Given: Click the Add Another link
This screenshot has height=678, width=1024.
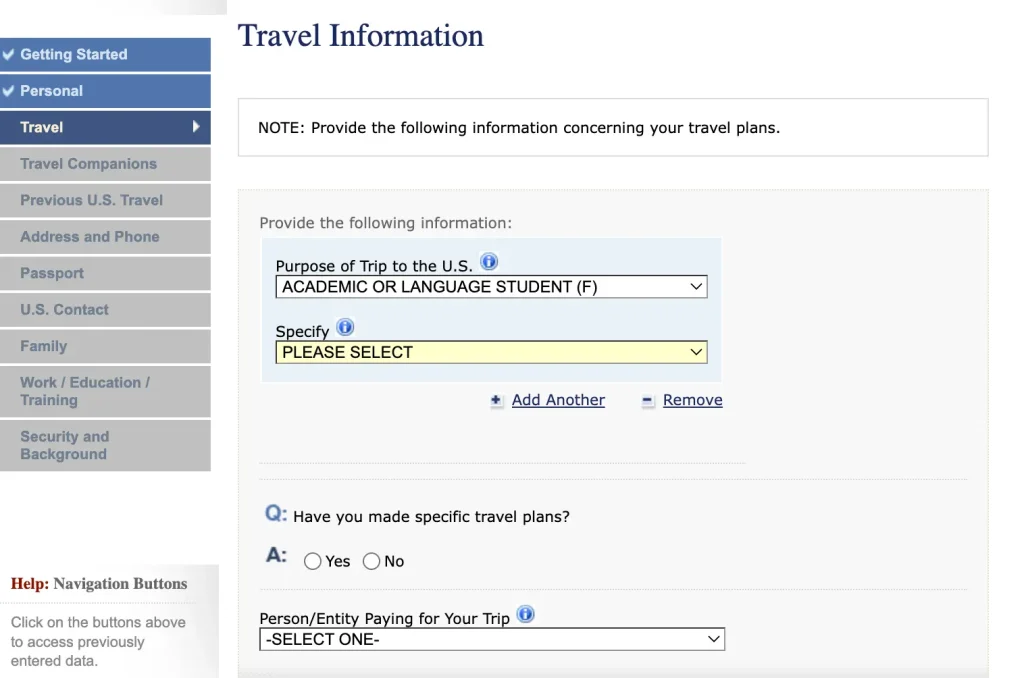Looking at the screenshot, I should pyautogui.click(x=558, y=400).
